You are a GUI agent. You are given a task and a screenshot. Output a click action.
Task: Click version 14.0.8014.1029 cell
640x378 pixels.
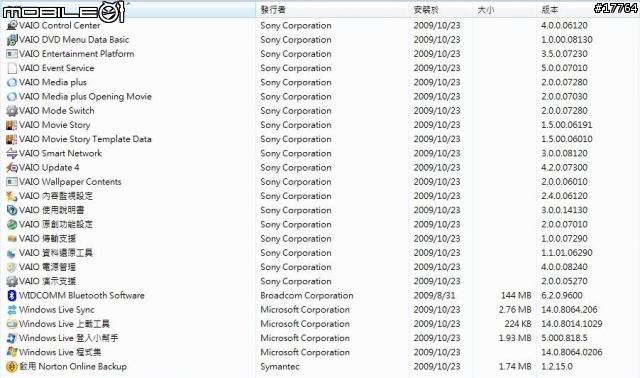[x=572, y=324]
